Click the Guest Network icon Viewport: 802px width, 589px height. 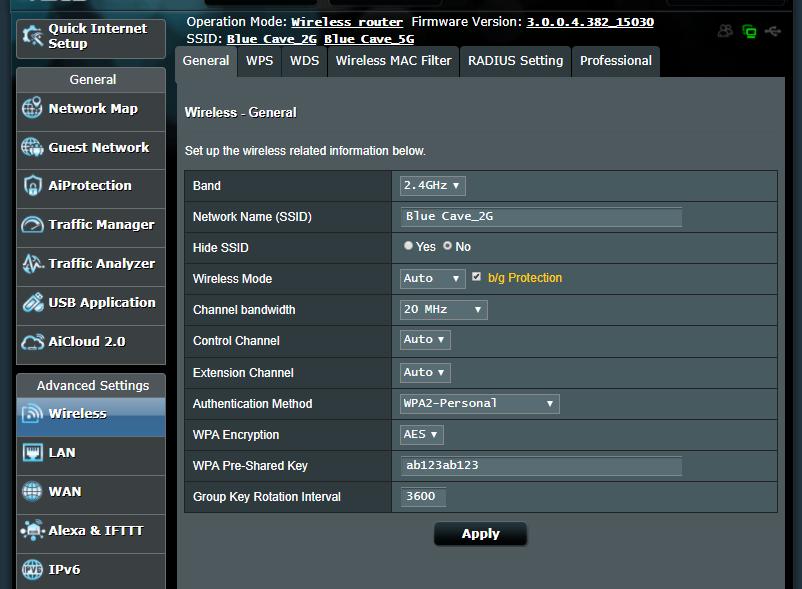32,147
